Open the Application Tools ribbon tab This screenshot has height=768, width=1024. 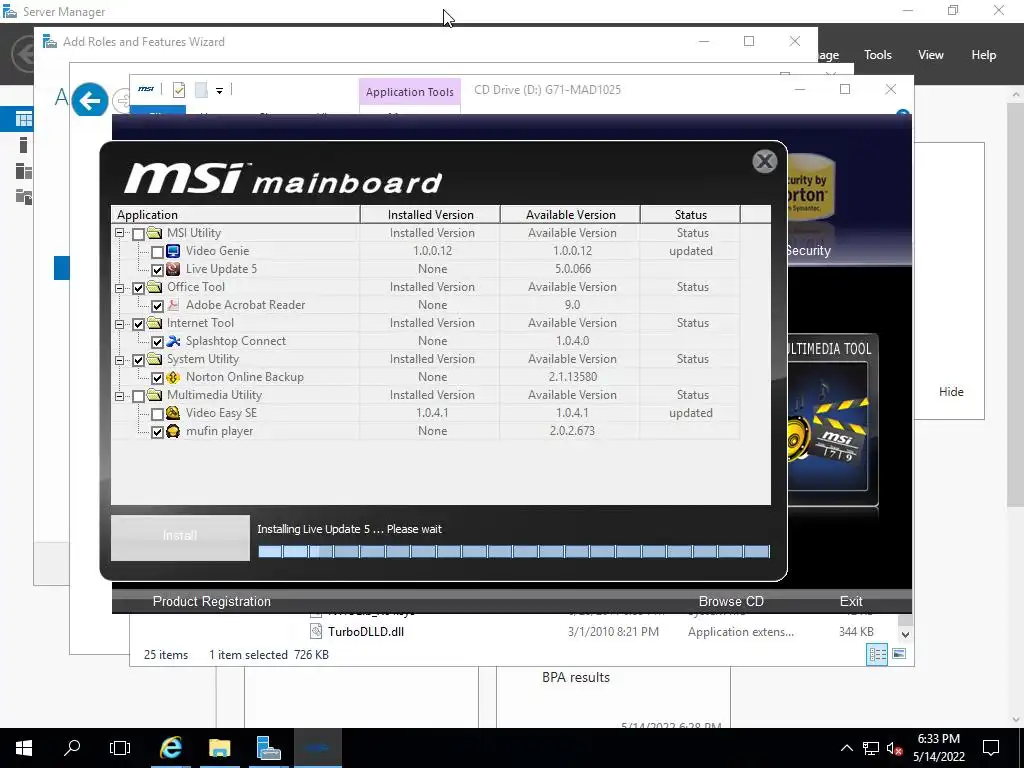click(409, 92)
